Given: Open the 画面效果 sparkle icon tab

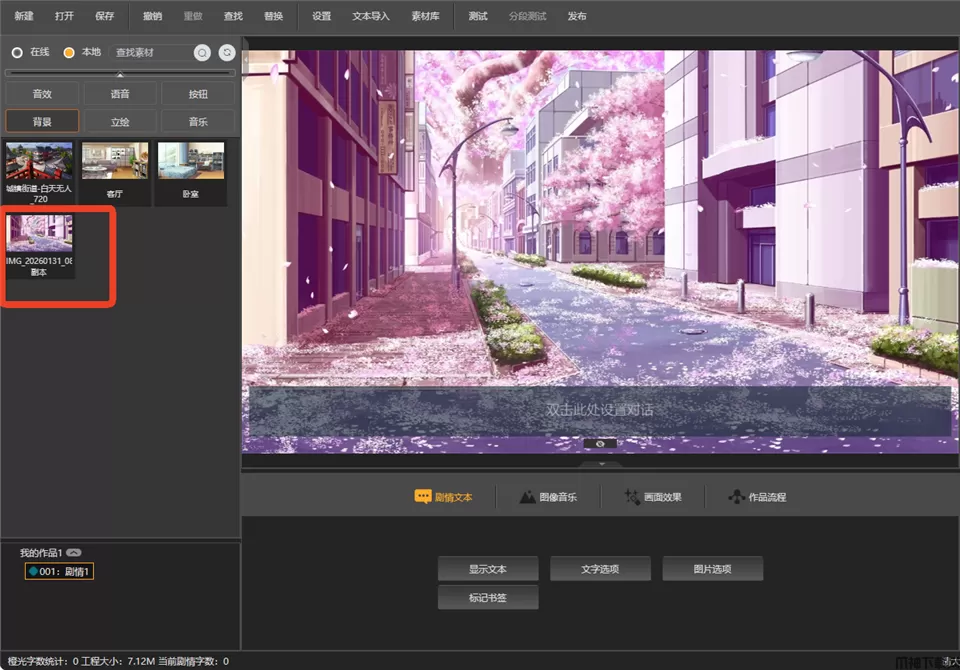Looking at the screenshot, I should (x=632, y=497).
